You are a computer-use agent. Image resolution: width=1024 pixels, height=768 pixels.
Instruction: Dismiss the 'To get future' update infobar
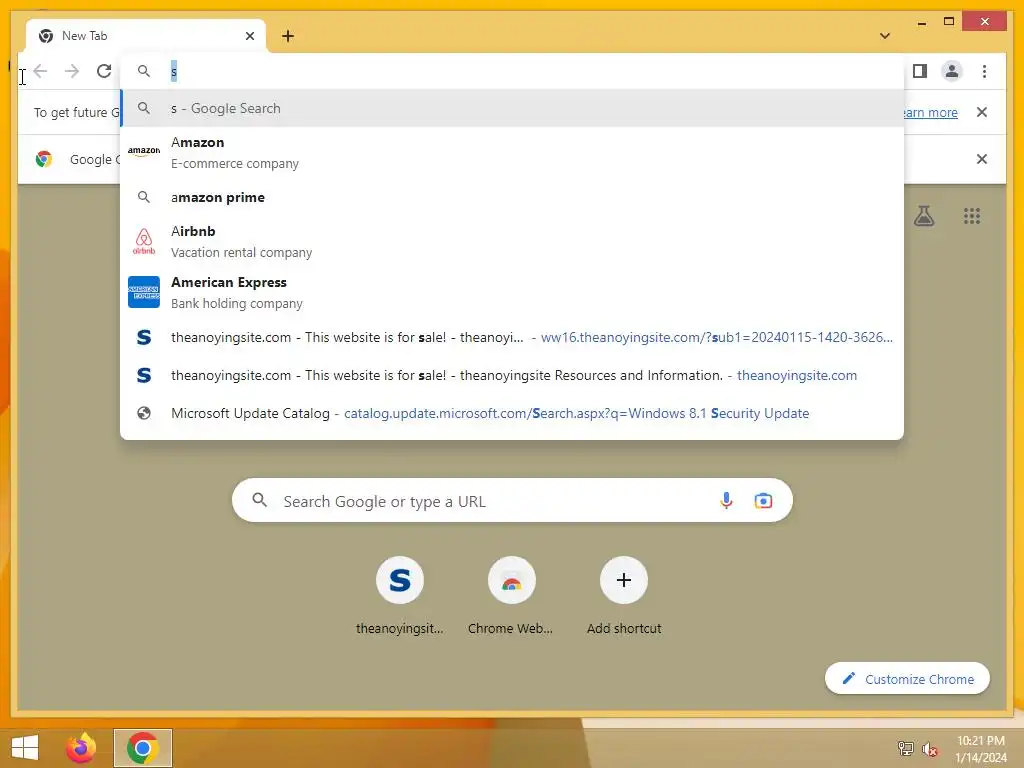982,112
